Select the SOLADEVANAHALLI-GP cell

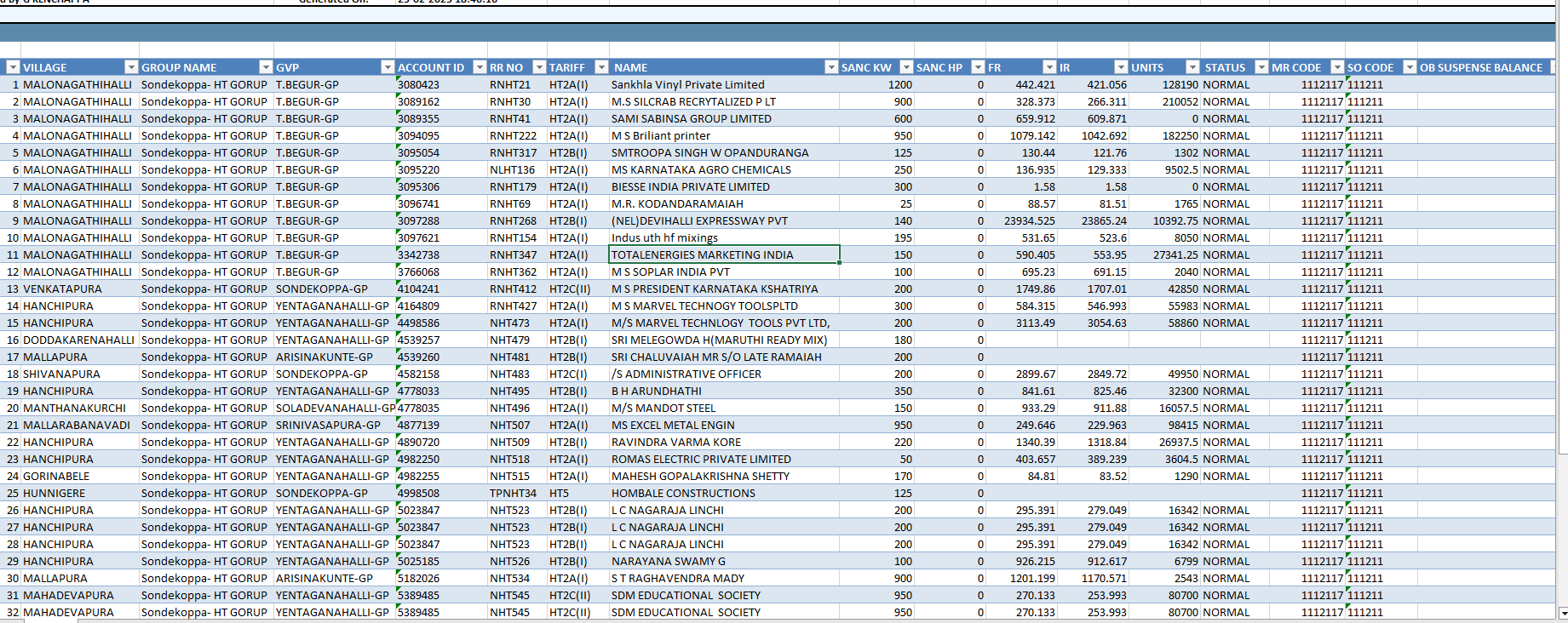[x=335, y=408]
